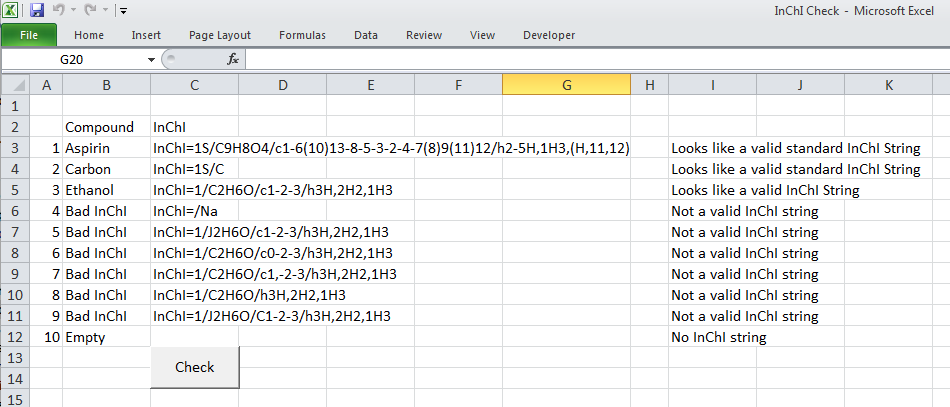Screen dimensions: 950x407
Task: Click the Redo arrow icon
Action: click(x=90, y=11)
